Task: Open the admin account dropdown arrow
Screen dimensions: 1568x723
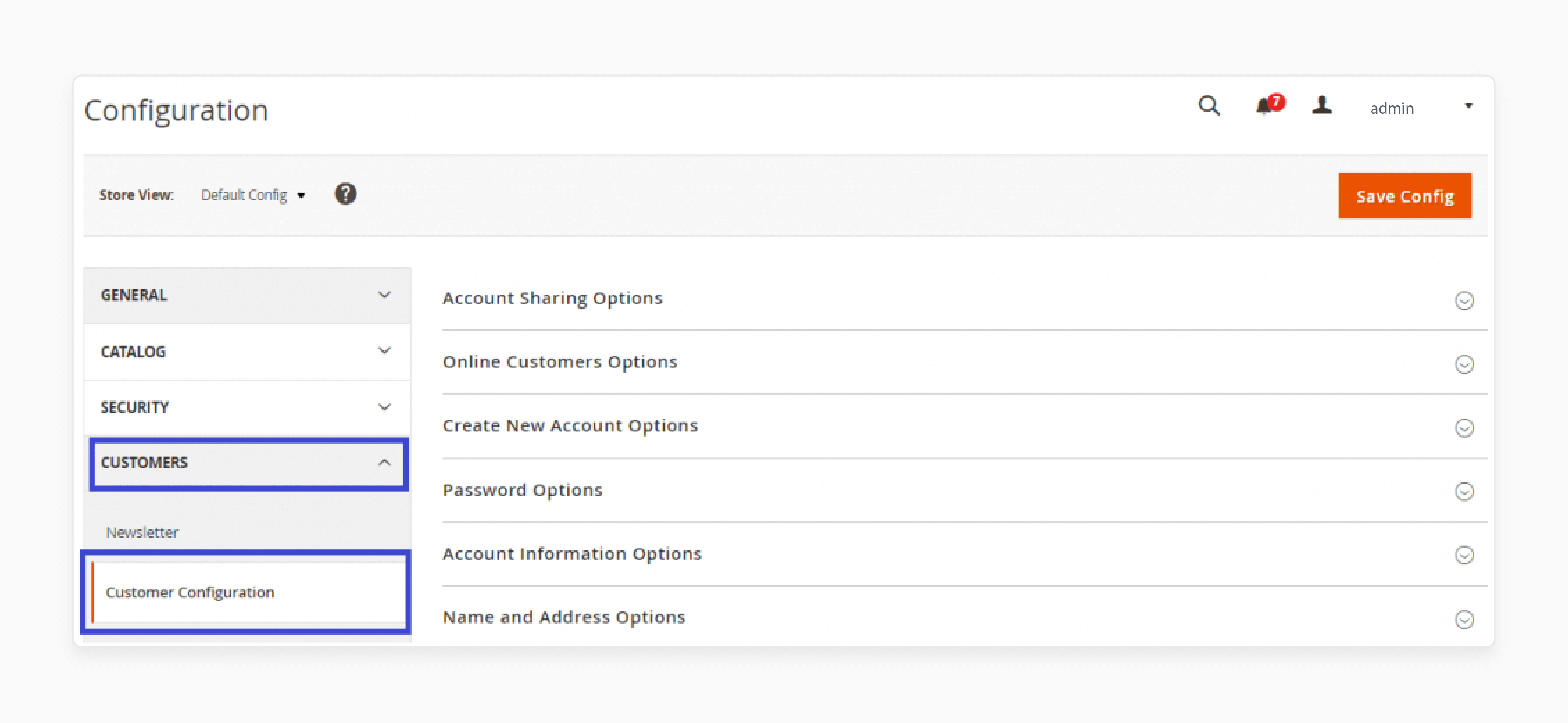Action: click(x=1468, y=106)
